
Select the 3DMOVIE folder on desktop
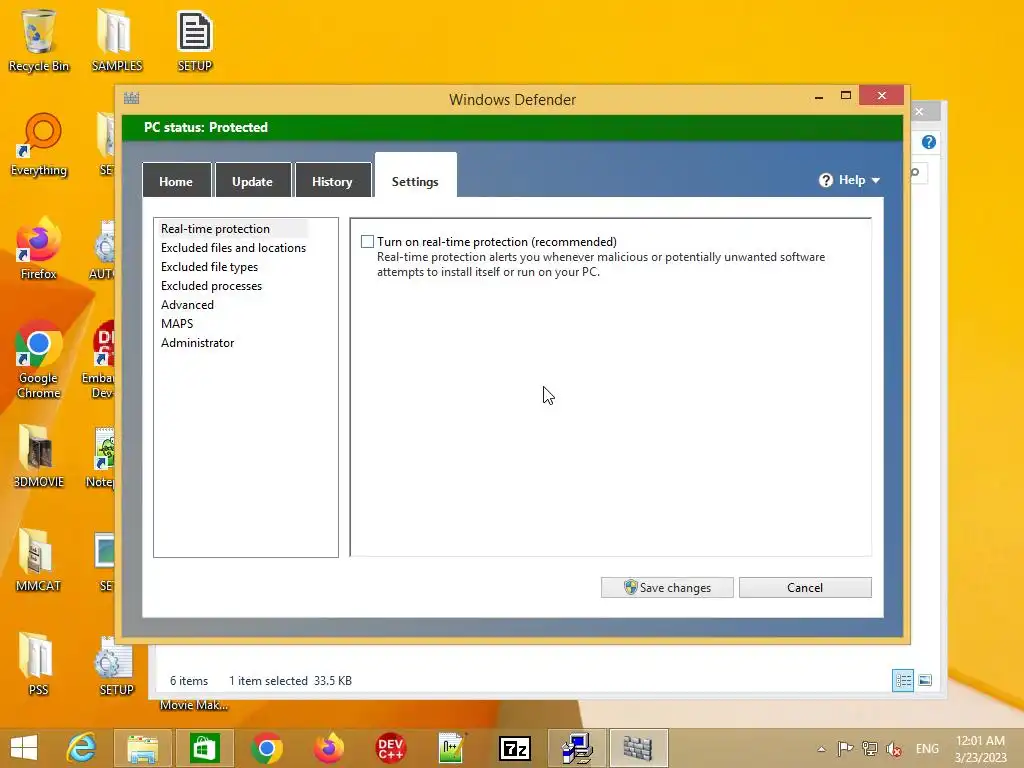(x=39, y=456)
